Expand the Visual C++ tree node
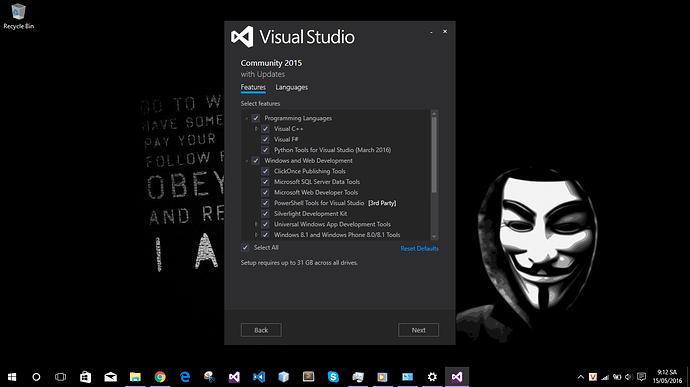Screen dimensions: 690x387 [256, 129]
